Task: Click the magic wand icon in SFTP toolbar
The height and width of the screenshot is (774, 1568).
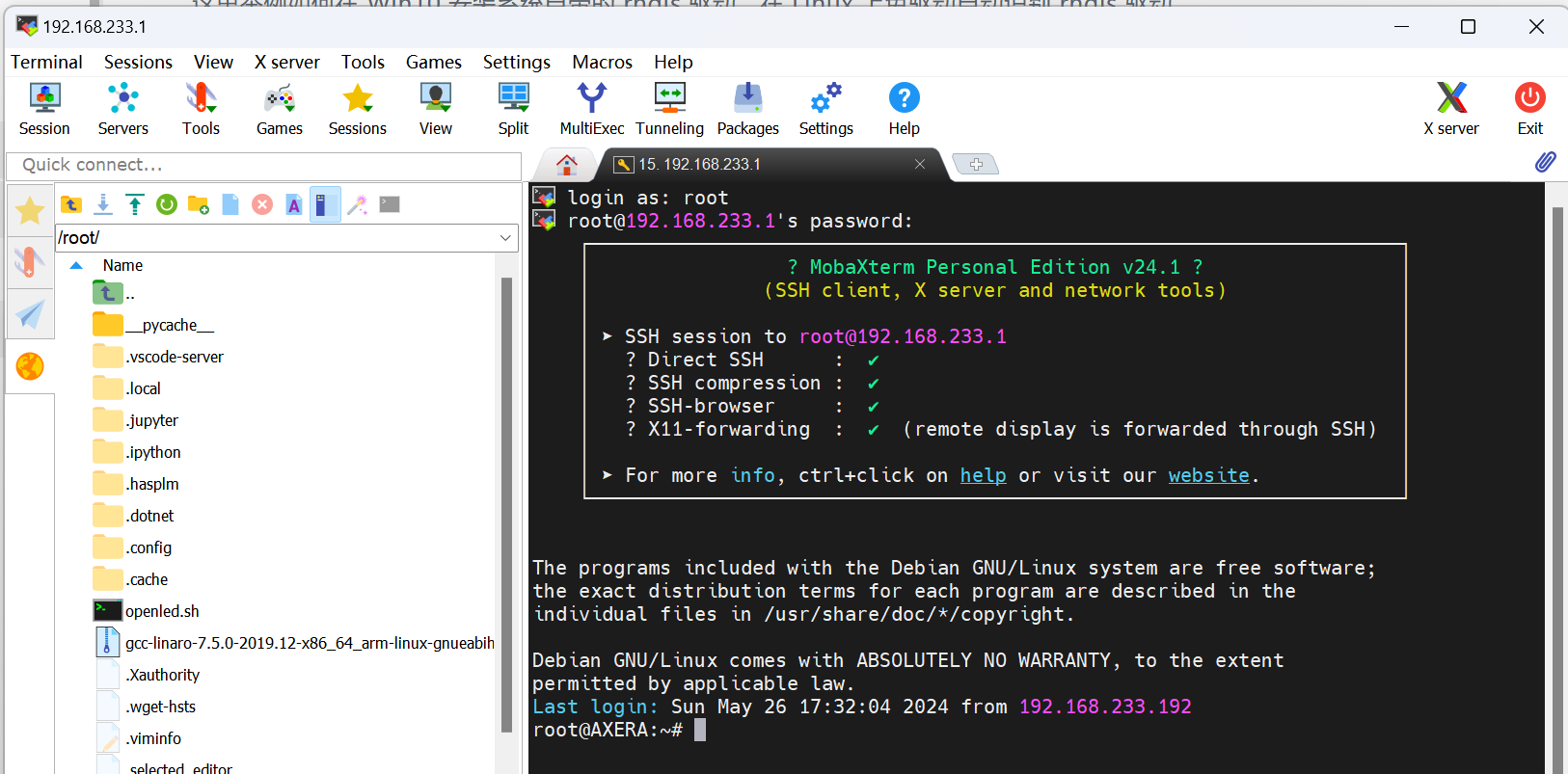Action: [358, 204]
